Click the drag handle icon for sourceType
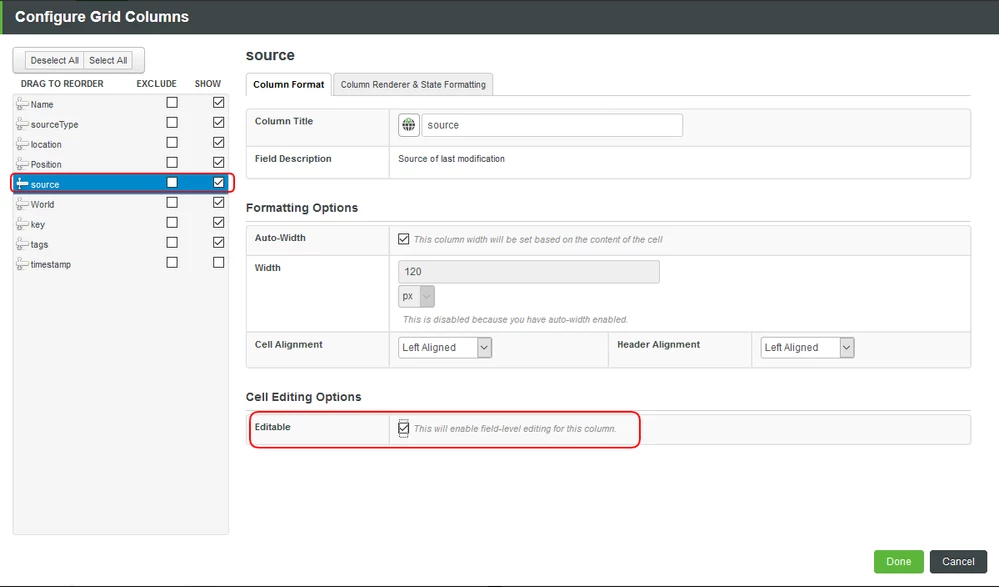 (x=20, y=123)
